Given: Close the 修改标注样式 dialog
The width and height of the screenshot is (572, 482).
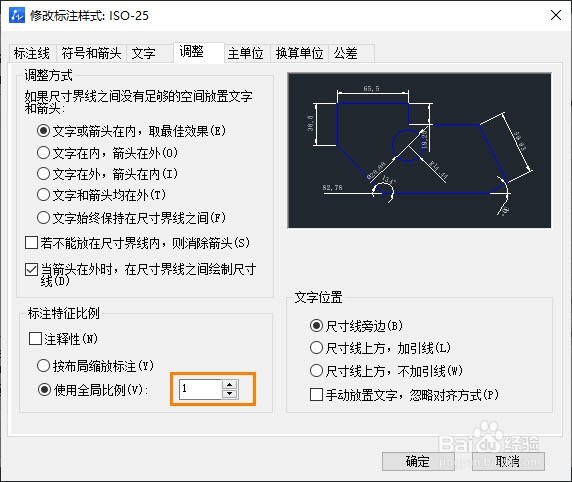Looking at the screenshot, I should [556, 15].
